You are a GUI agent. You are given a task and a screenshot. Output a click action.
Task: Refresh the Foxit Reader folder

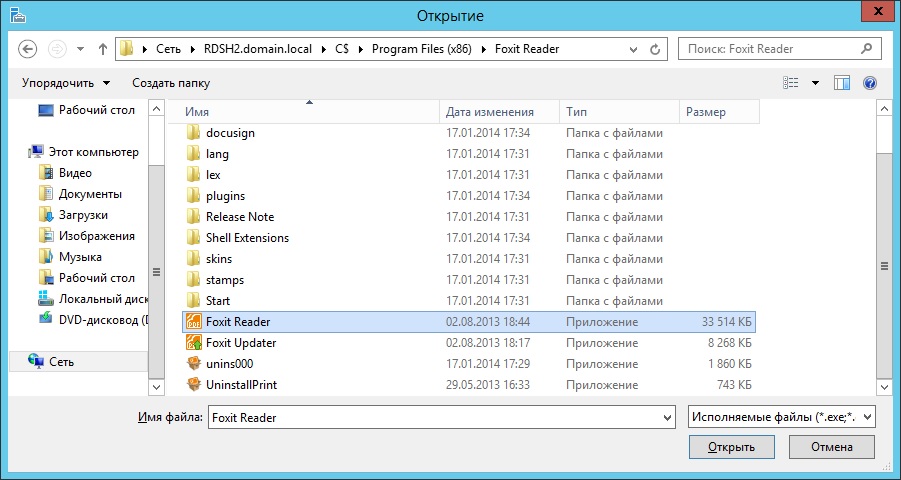654,49
